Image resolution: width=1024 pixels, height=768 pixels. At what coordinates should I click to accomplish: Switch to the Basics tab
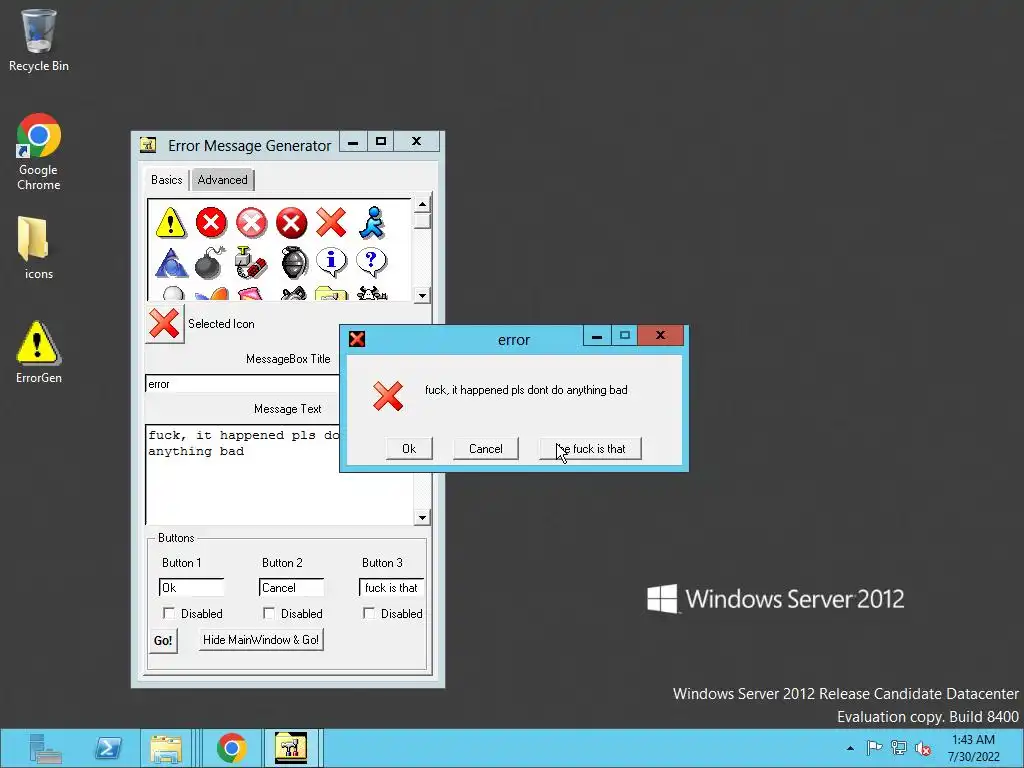pyautogui.click(x=167, y=180)
